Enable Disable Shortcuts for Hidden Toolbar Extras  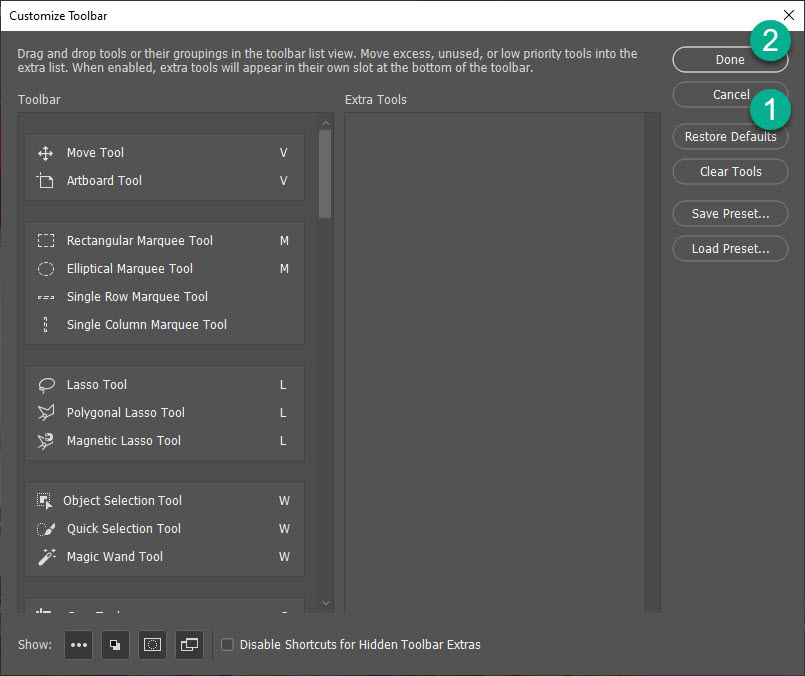(227, 644)
